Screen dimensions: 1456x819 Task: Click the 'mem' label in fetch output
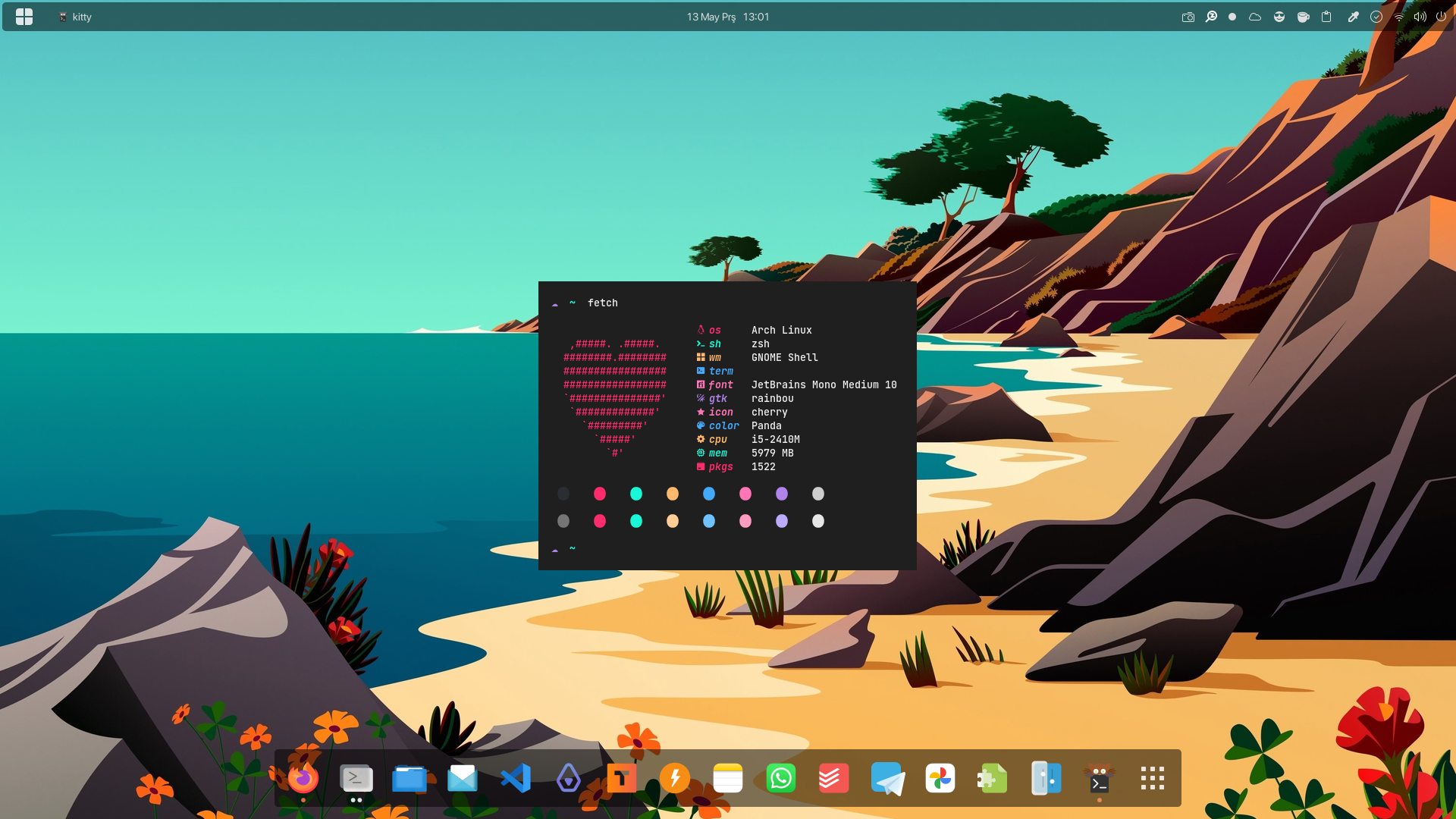coord(718,453)
